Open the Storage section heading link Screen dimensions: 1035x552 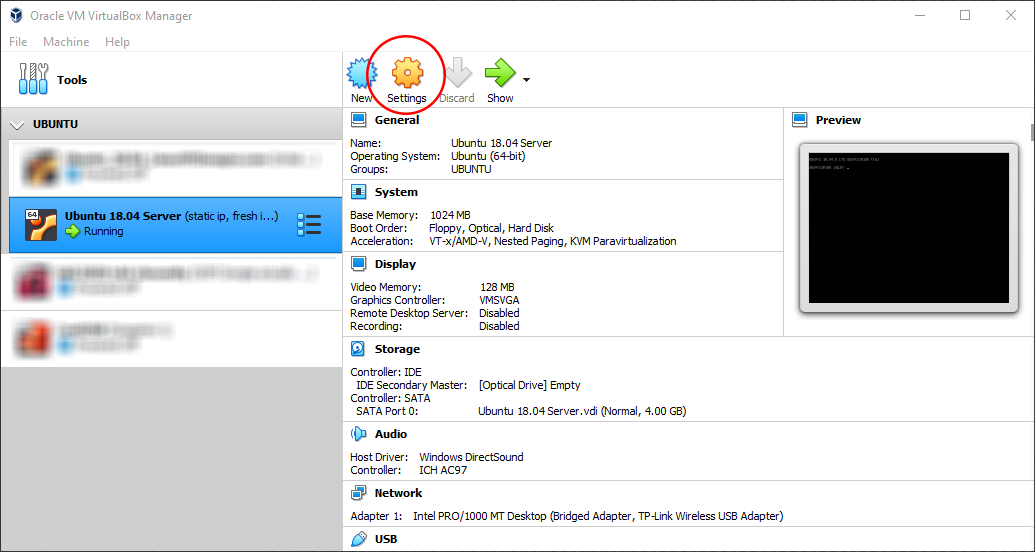tap(397, 349)
